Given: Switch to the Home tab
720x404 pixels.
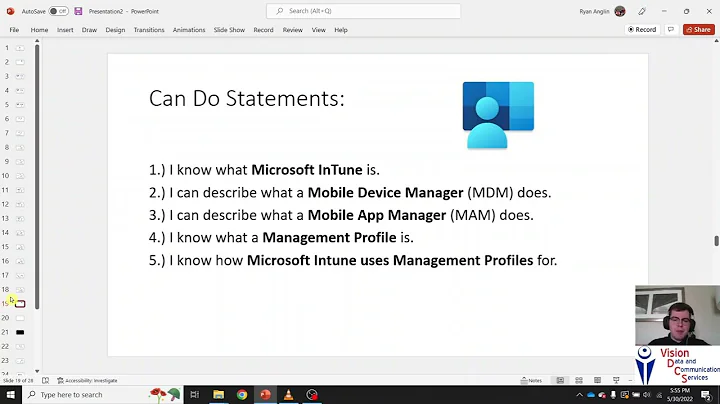Looking at the screenshot, I should click(39, 30).
